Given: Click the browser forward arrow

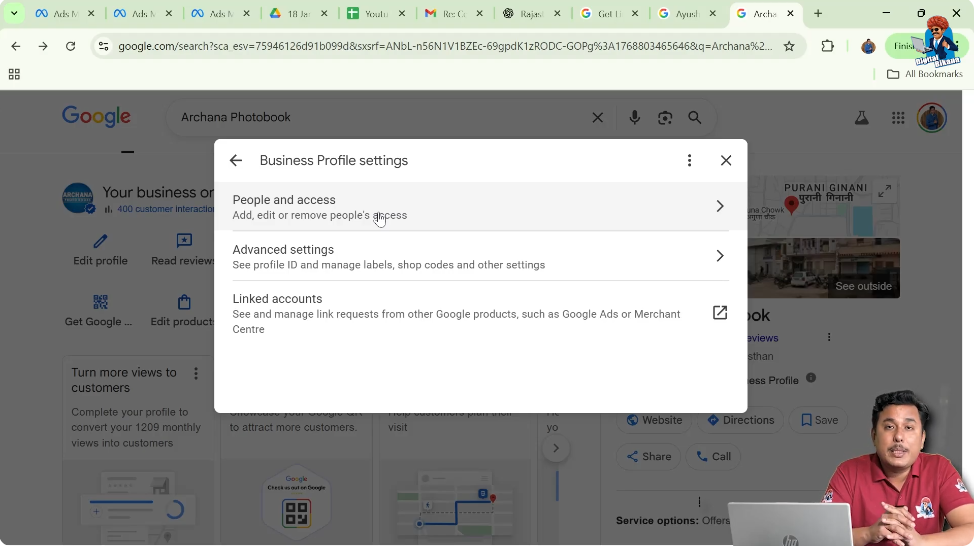Looking at the screenshot, I should [x=43, y=46].
